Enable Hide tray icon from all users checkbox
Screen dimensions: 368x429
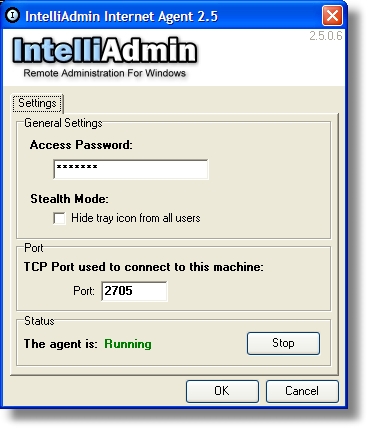(x=59, y=219)
